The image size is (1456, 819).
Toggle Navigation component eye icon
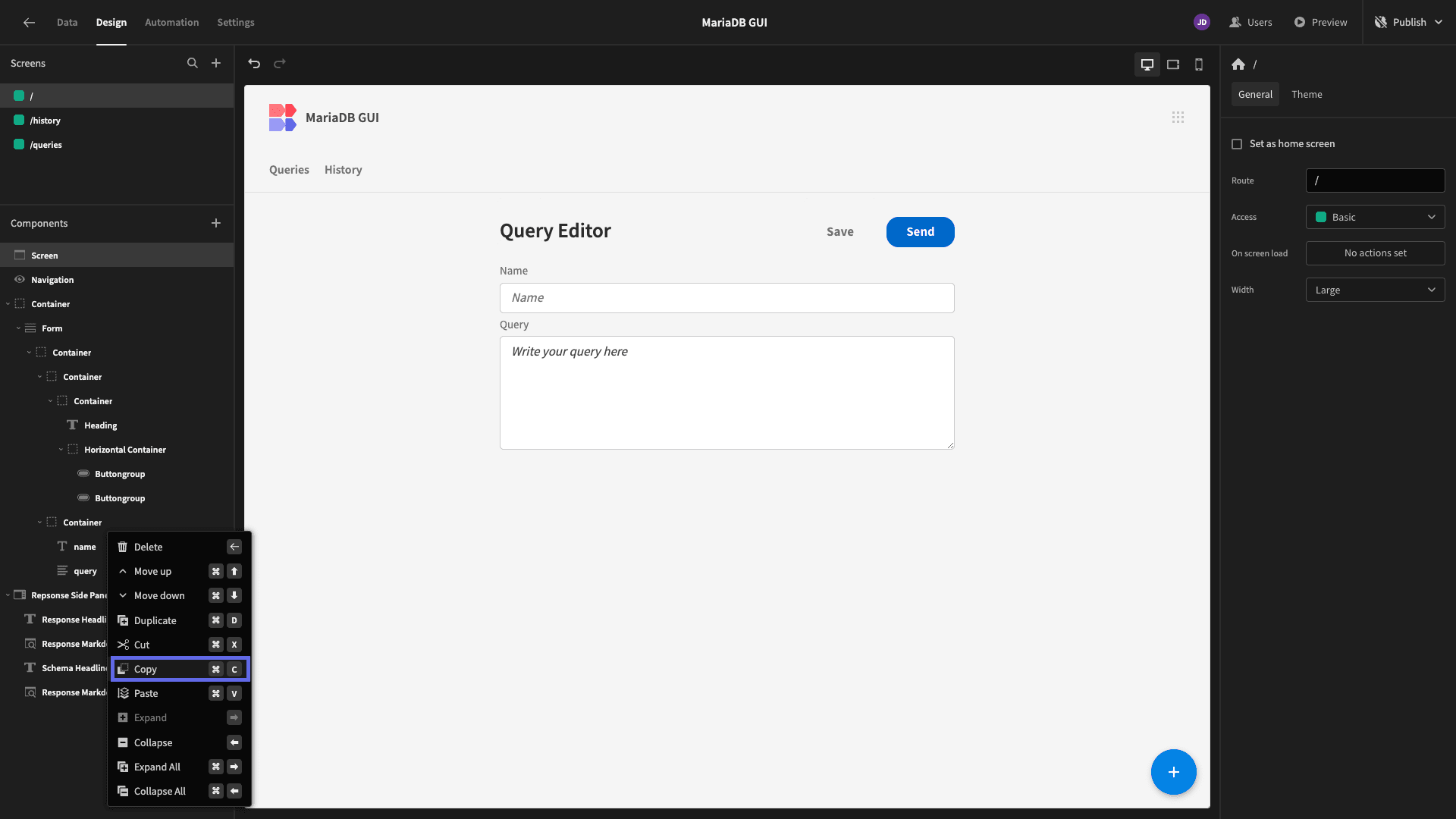coord(20,280)
